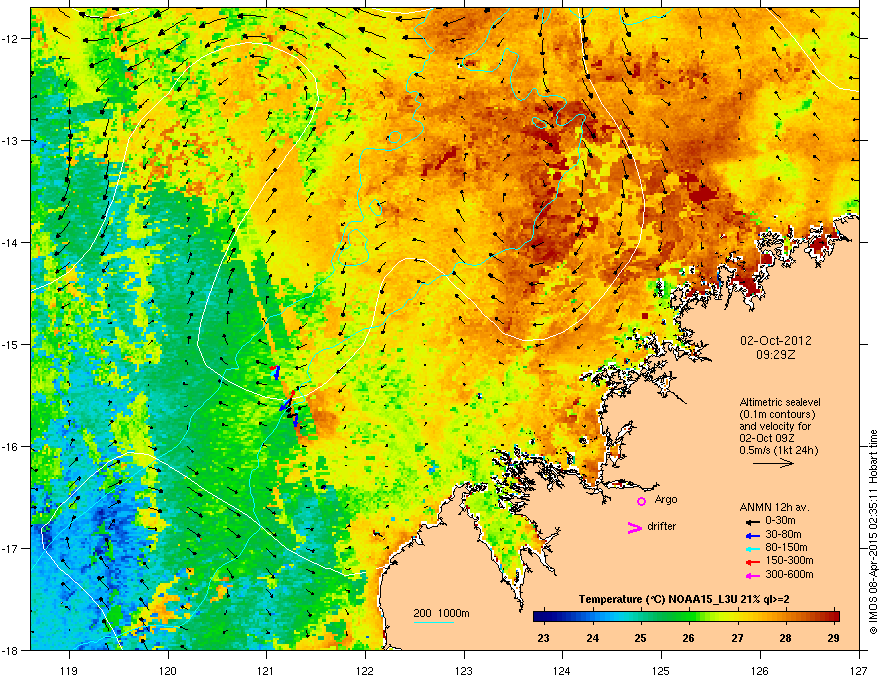Screen dimensions: 880x680
Task: Click the latitude axis label -18
Action: click(11, 650)
